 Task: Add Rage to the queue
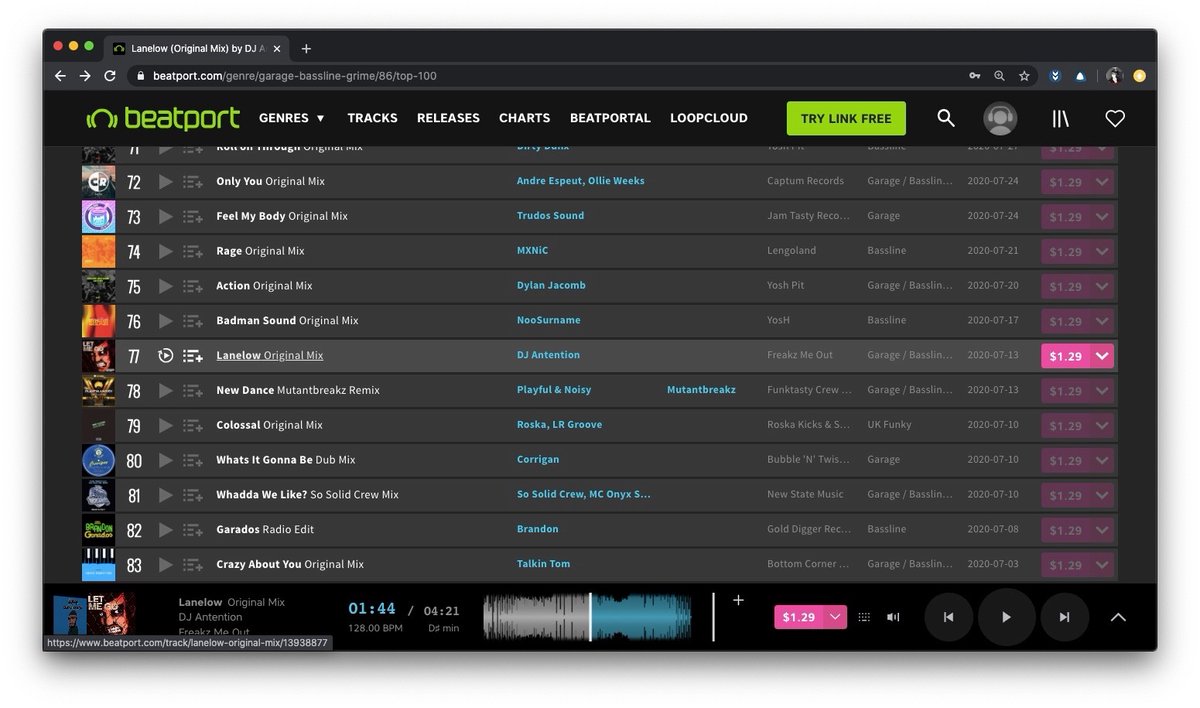click(193, 252)
